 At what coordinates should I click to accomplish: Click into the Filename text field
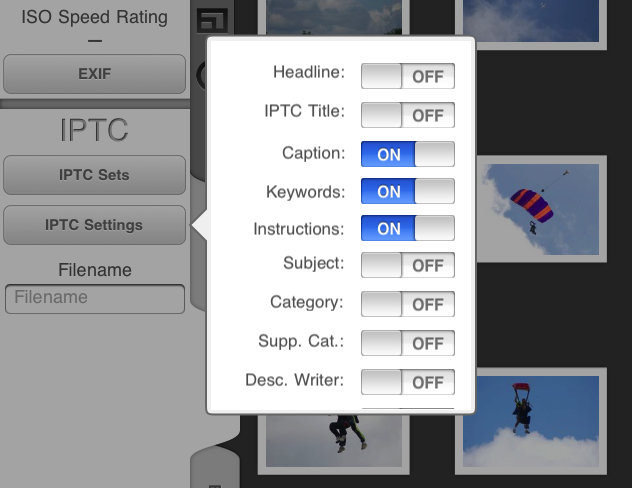tap(94, 298)
